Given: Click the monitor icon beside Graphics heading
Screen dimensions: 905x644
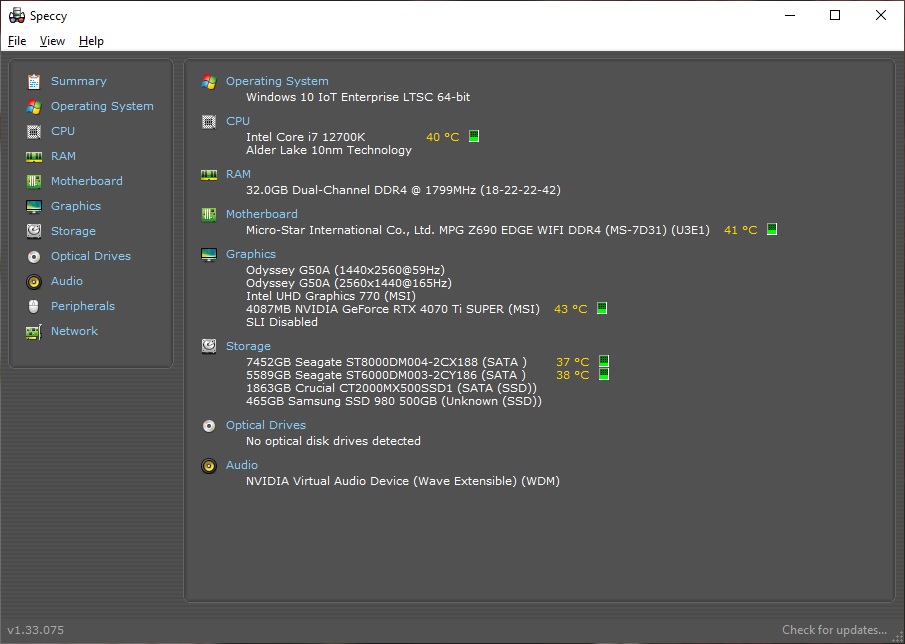Looking at the screenshot, I should [x=209, y=254].
